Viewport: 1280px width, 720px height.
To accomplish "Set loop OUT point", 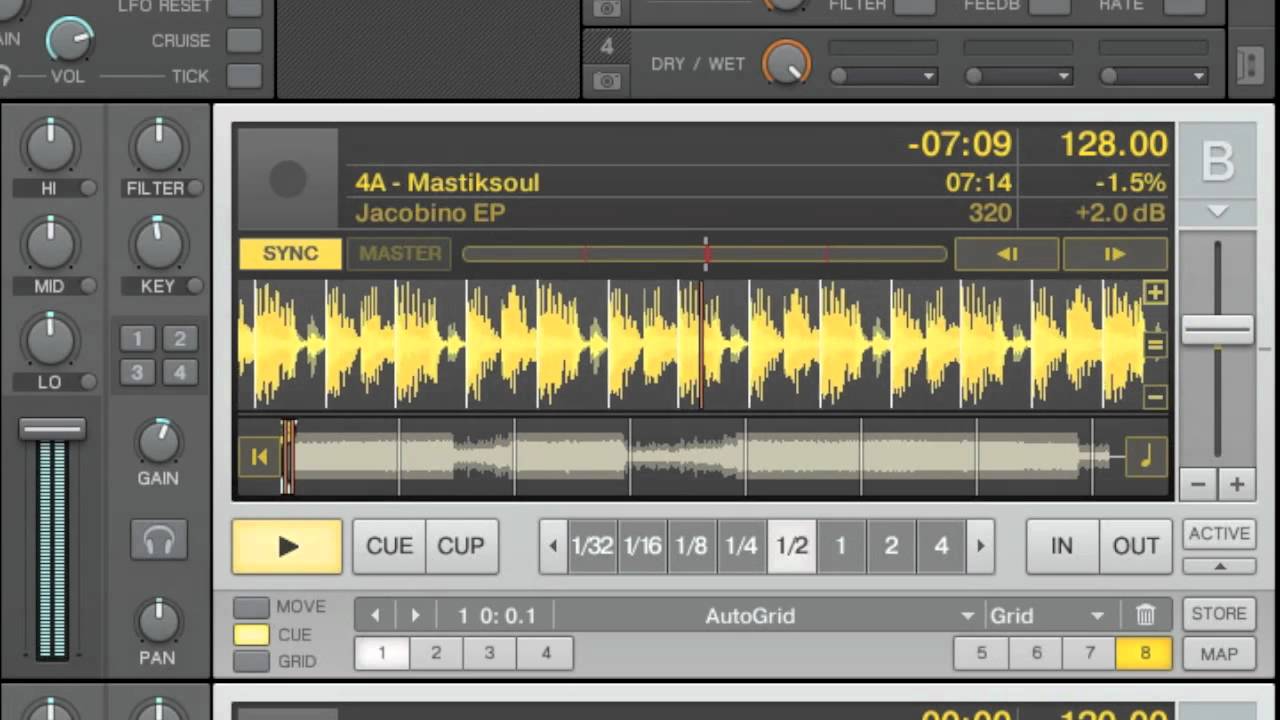I will [1136, 546].
